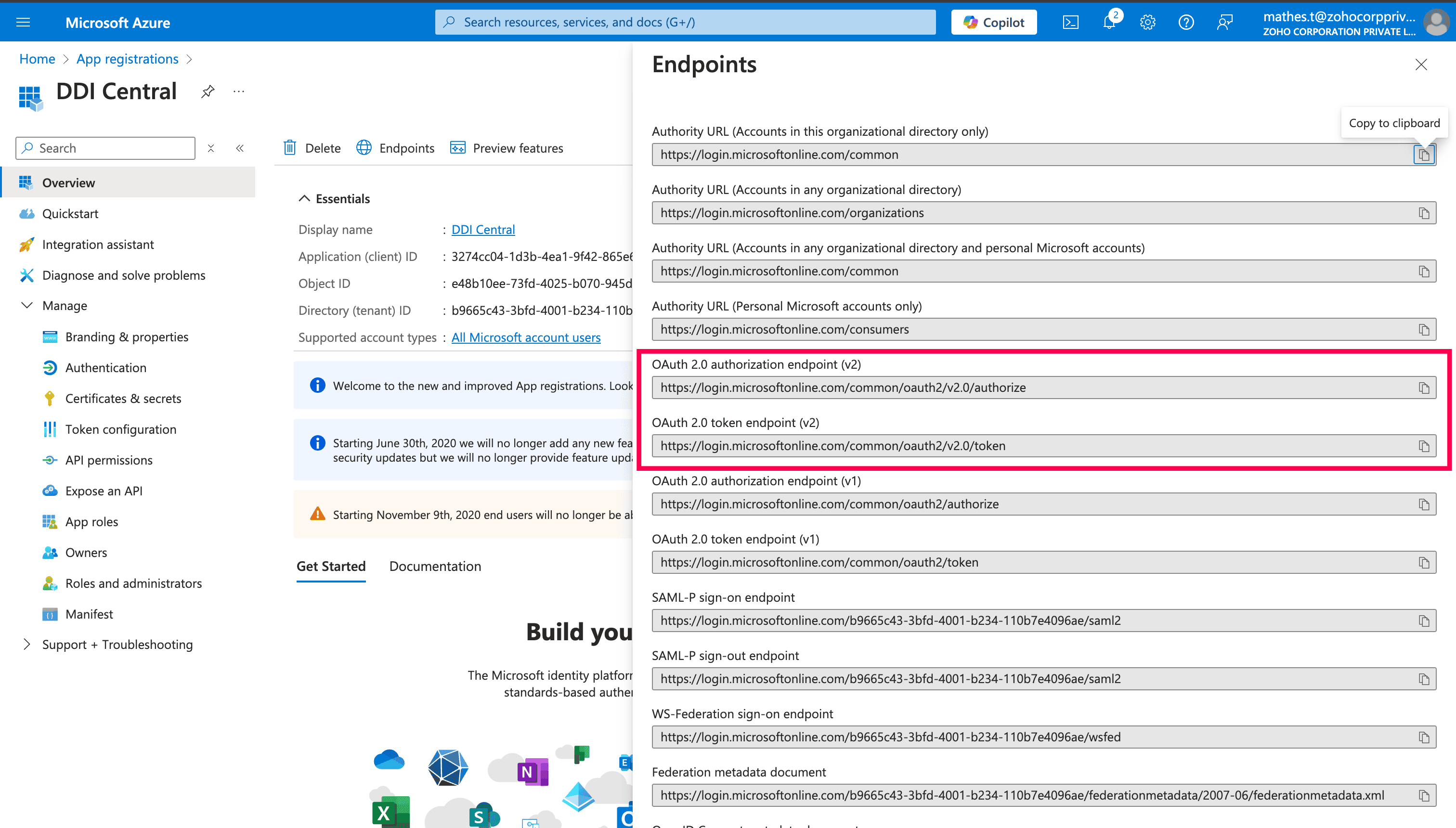Copy the OAuth 2.0 token endpoint (v2) URL
The height and width of the screenshot is (828, 1456).
pos(1424,446)
